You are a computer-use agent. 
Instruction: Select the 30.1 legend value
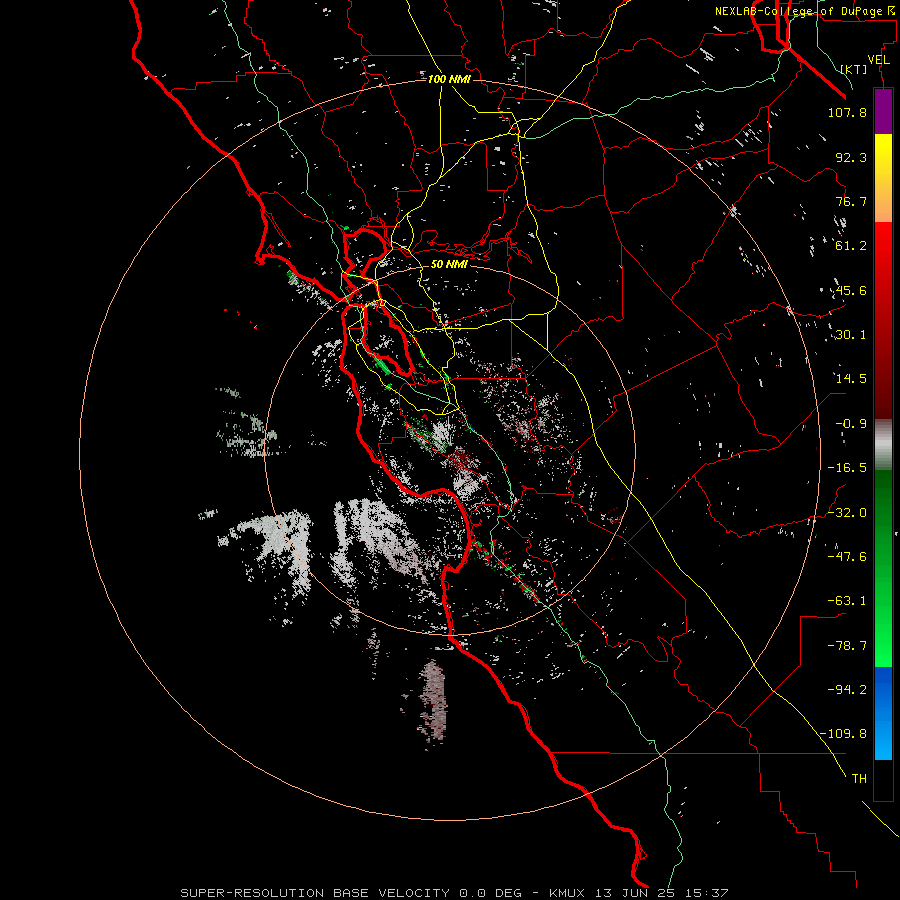851,335
